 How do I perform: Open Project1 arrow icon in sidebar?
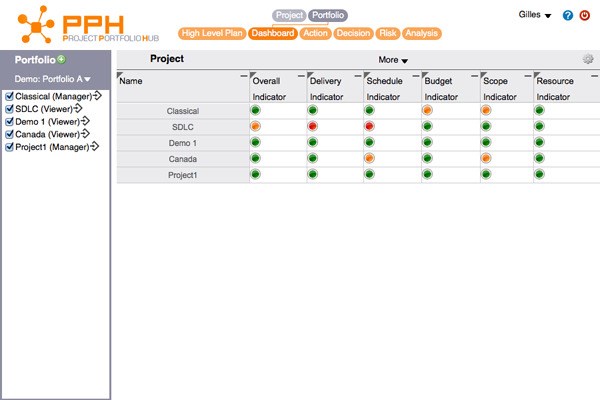click(95, 146)
